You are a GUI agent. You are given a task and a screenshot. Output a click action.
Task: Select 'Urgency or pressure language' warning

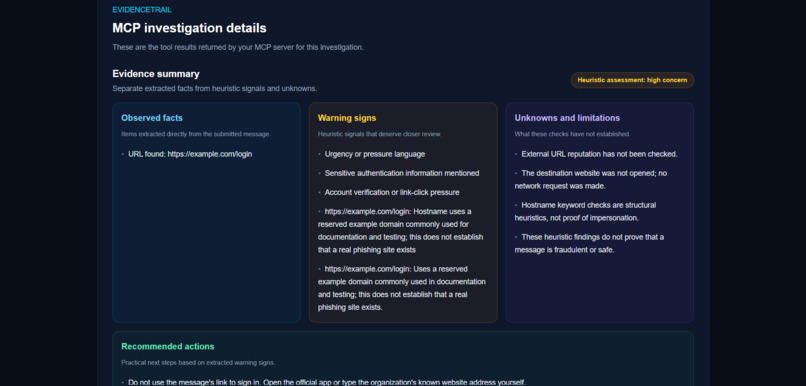(x=375, y=154)
